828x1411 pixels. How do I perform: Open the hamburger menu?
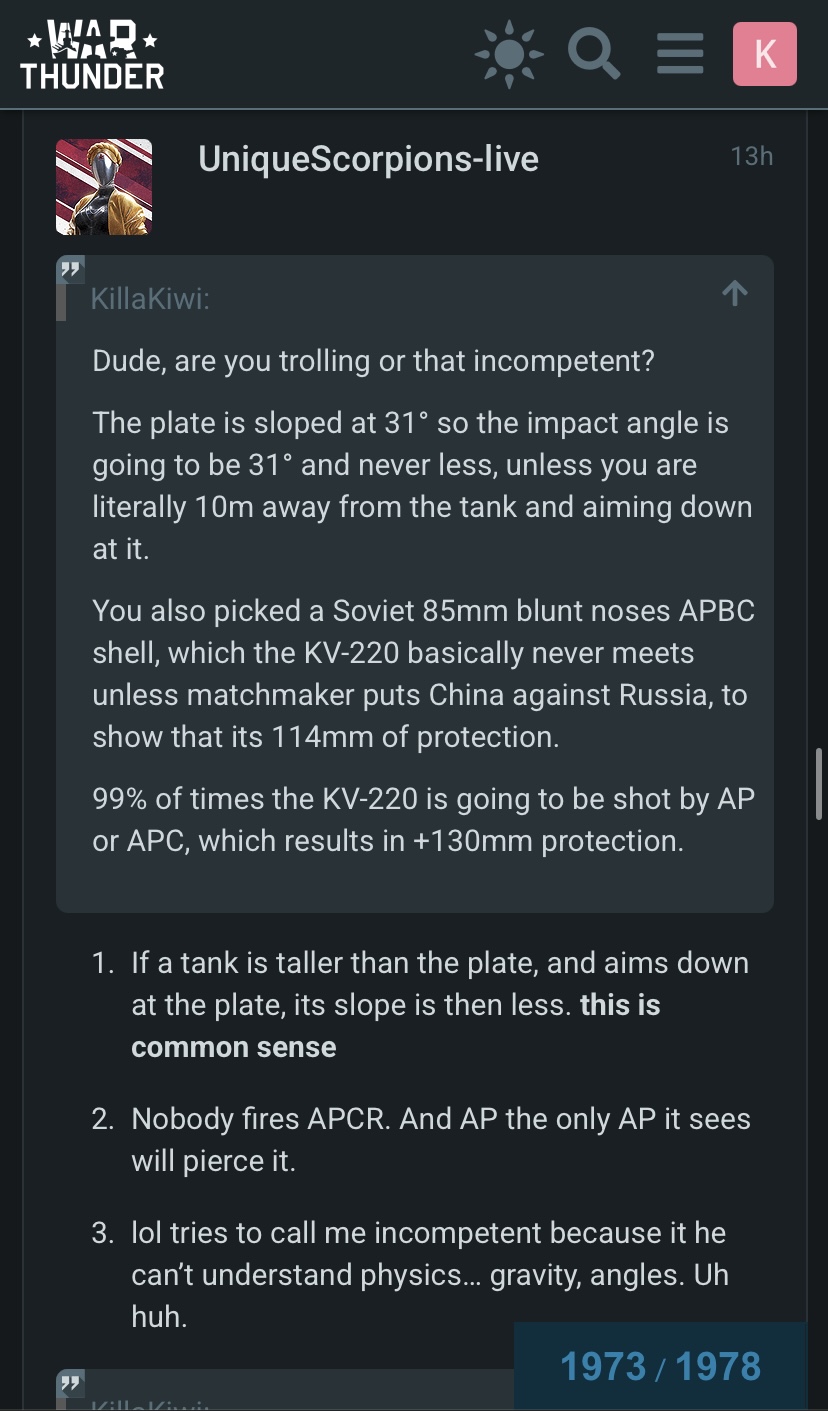pyautogui.click(x=680, y=54)
